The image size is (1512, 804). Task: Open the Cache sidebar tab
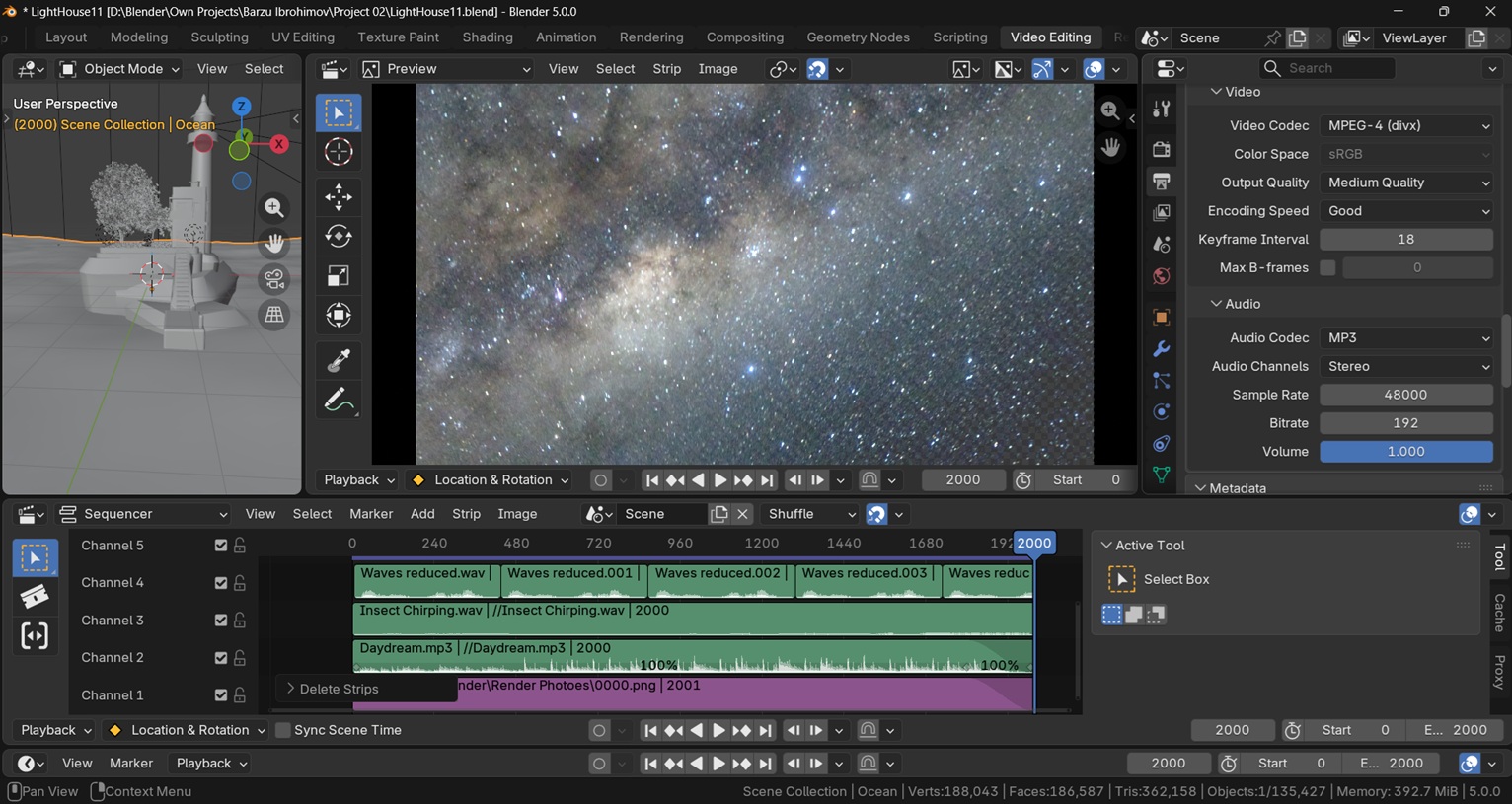1499,613
